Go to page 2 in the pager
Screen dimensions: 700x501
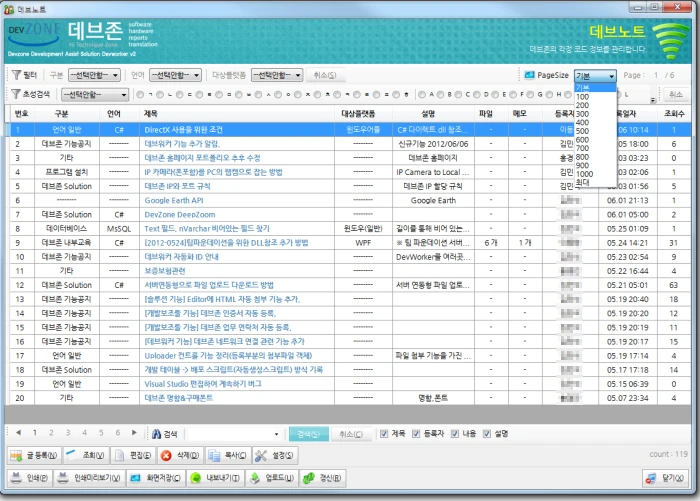51,432
